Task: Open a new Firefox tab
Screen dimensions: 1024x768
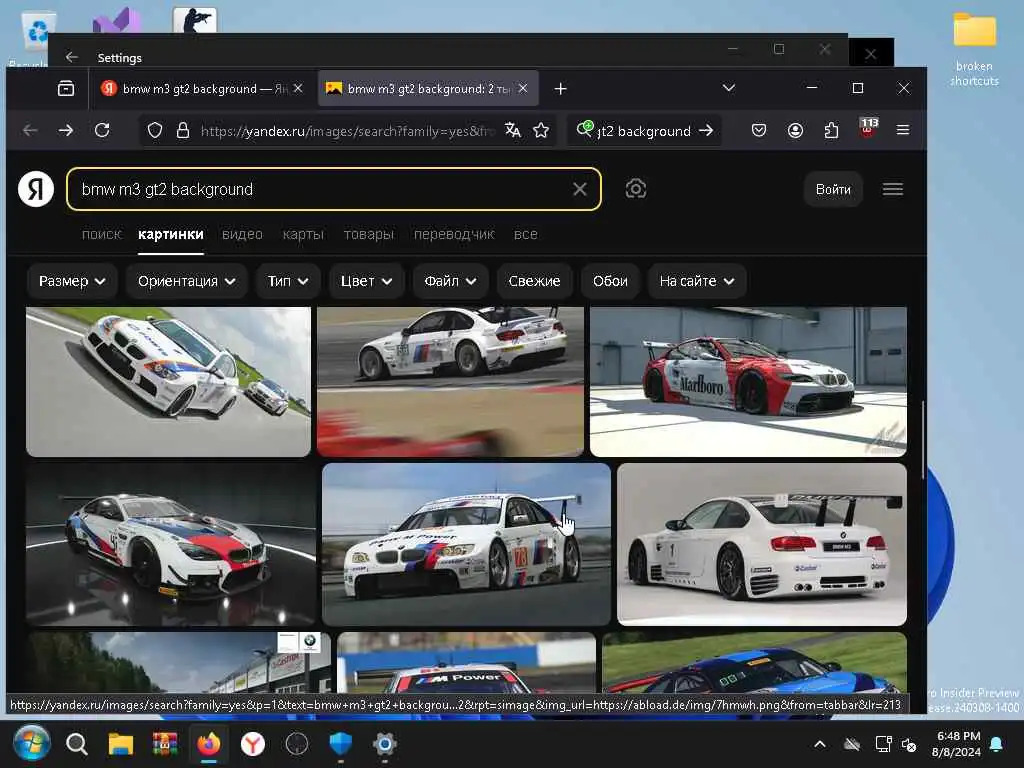Action: 560,88
